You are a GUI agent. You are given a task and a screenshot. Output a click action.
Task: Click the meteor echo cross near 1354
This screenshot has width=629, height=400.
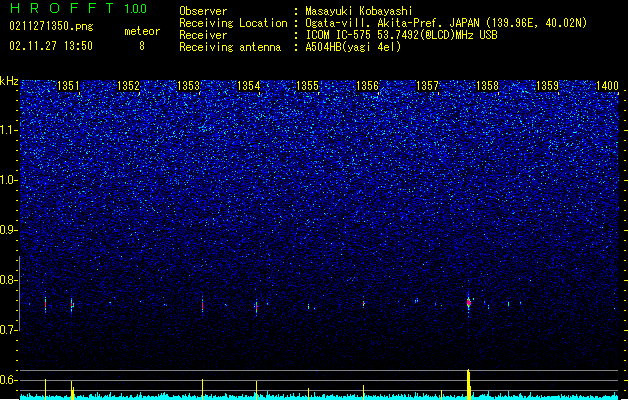tap(256, 307)
